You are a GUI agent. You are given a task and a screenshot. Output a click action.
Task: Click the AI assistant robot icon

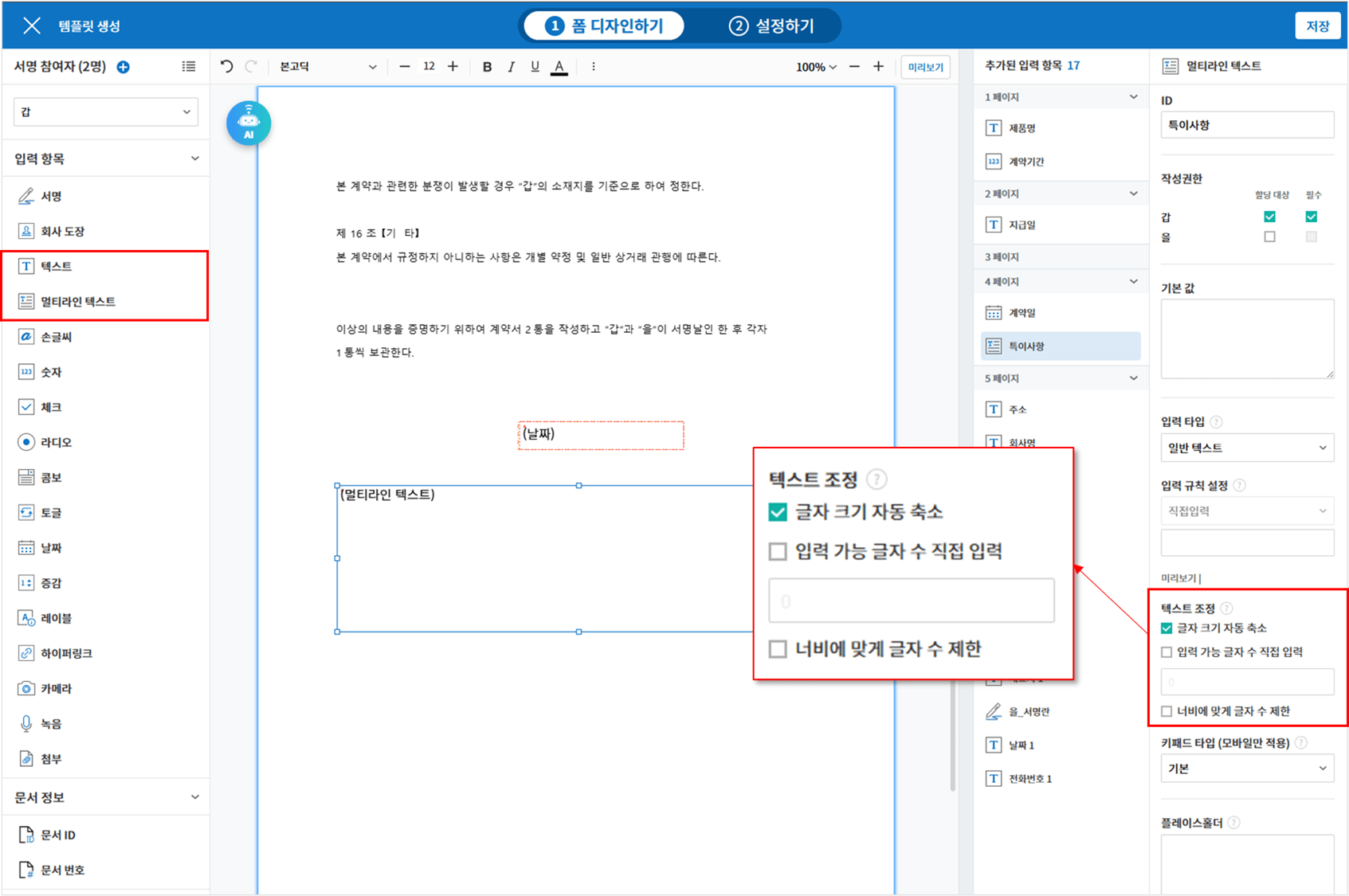249,123
